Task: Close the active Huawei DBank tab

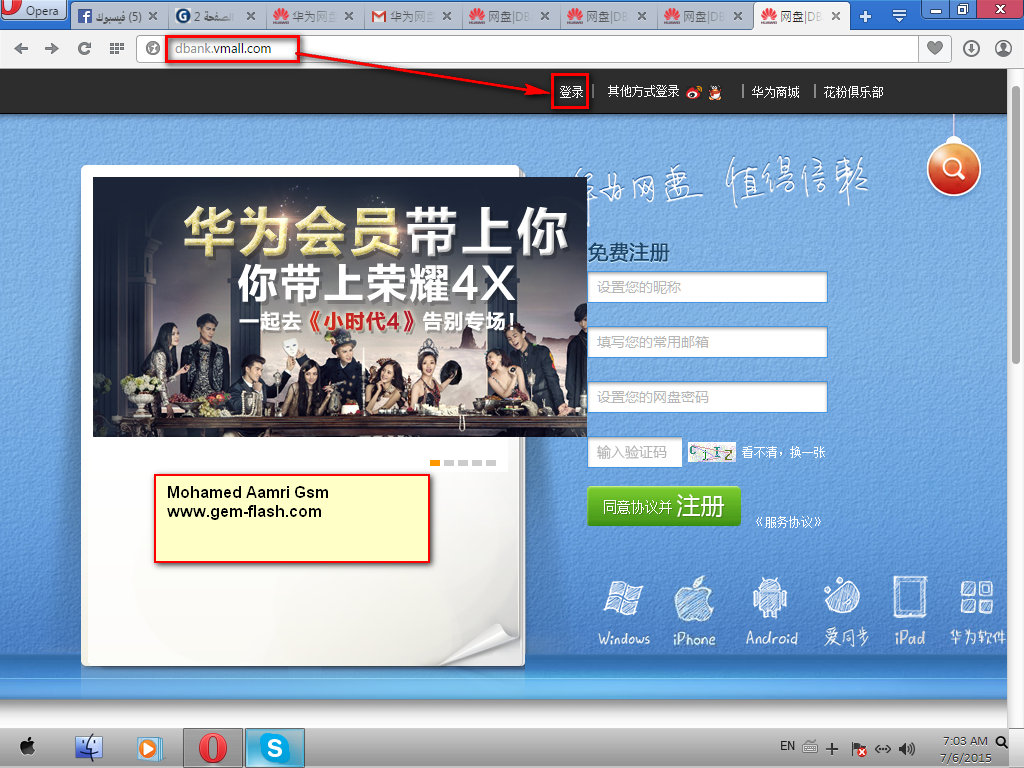Action: pos(836,16)
